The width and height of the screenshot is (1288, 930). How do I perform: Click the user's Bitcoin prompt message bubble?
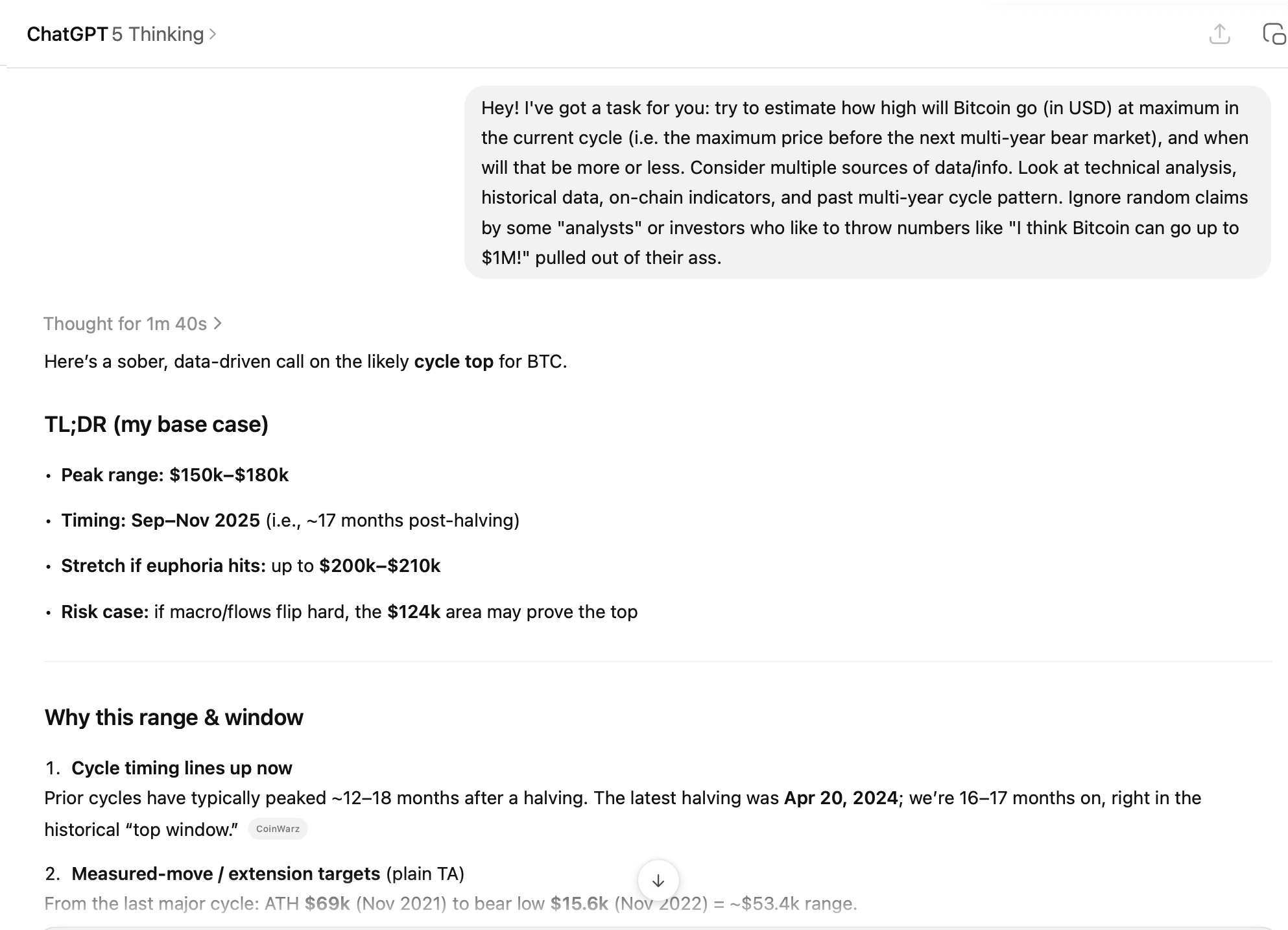[866, 182]
